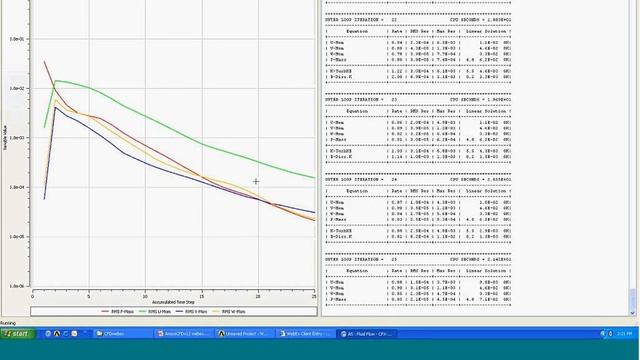The height and width of the screenshot is (360, 640).
Task: Click the Accumulated Time Step axis label
Action: pos(173,302)
